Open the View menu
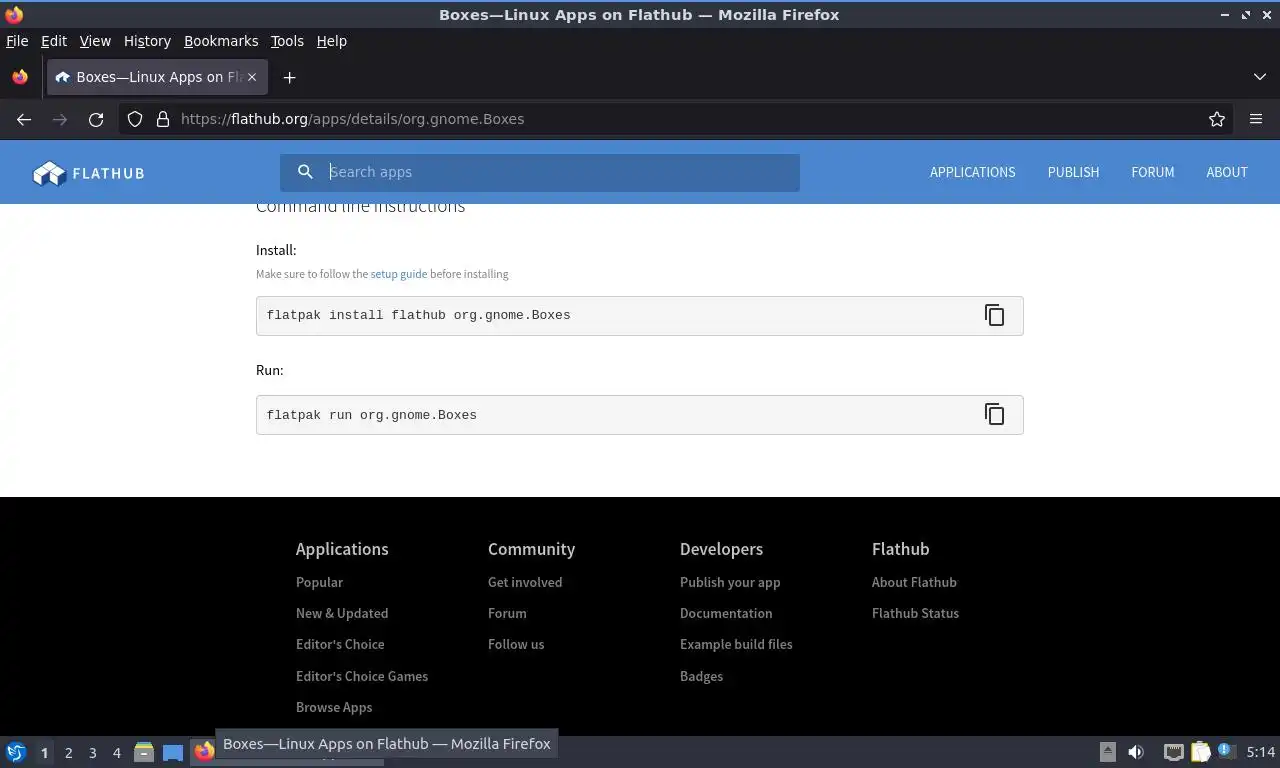This screenshot has width=1280, height=768. coord(95,41)
